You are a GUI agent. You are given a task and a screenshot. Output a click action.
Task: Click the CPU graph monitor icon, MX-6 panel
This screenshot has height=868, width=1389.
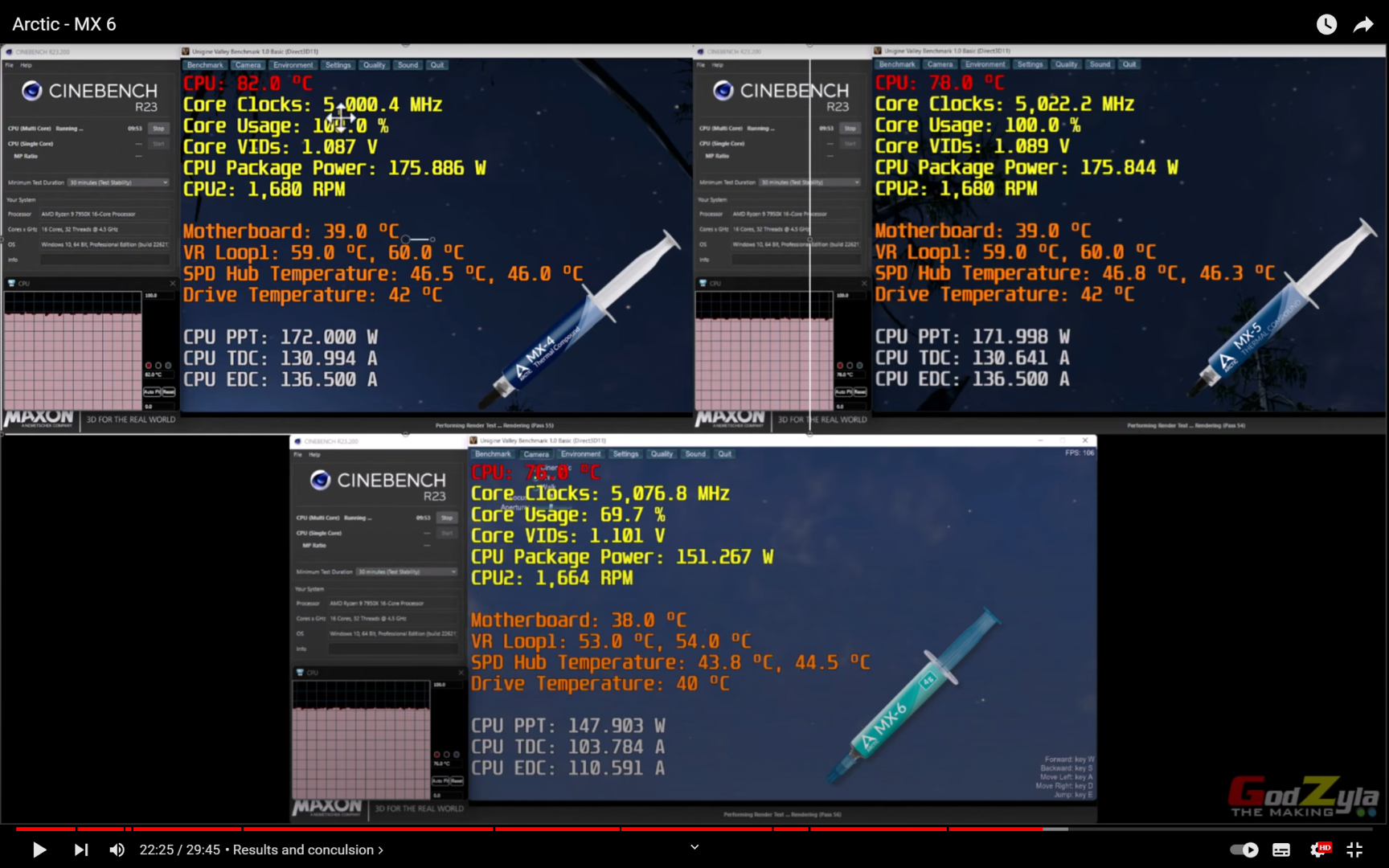point(300,672)
